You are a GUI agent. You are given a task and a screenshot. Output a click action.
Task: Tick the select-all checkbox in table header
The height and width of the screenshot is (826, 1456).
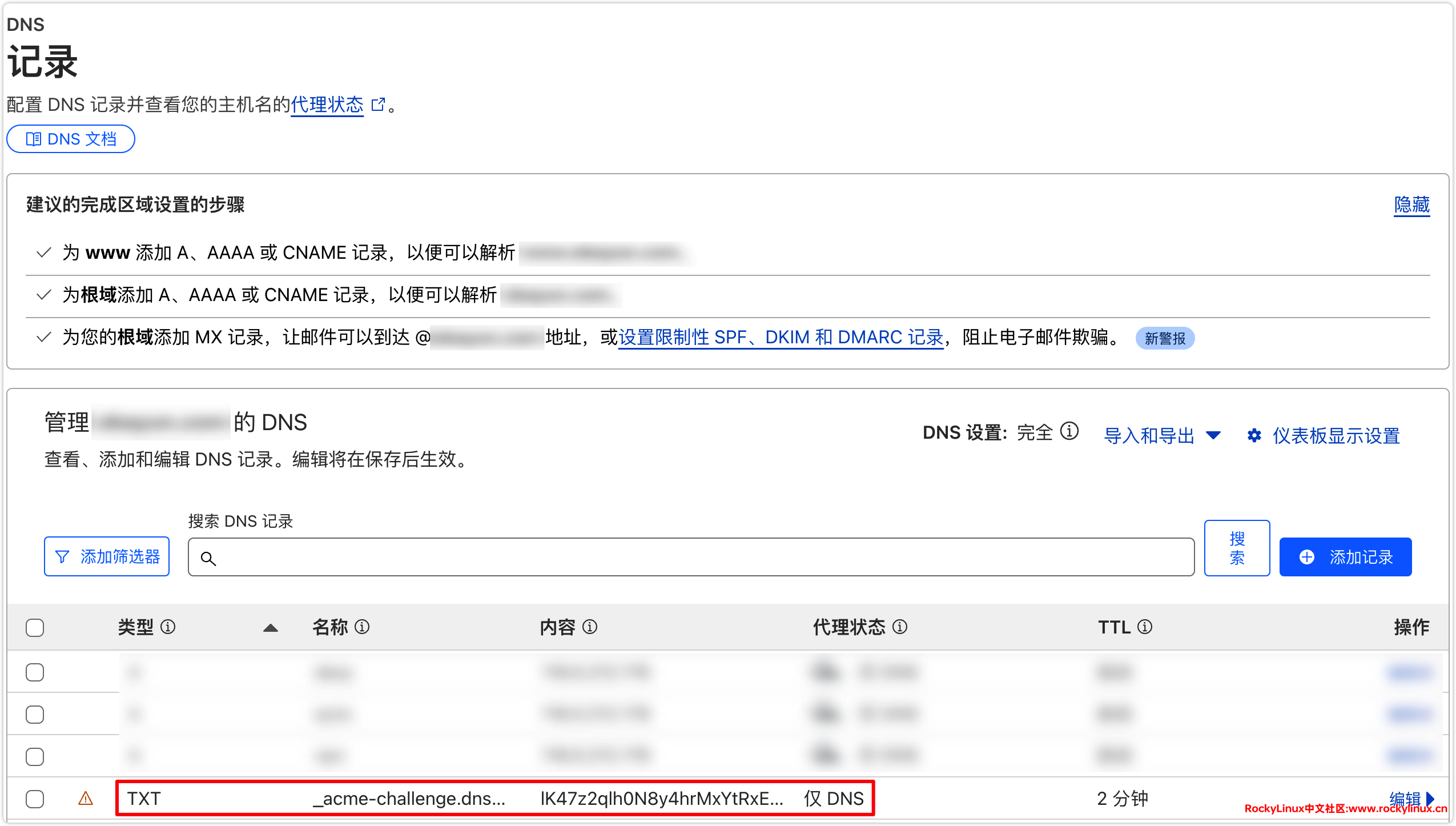(35, 628)
